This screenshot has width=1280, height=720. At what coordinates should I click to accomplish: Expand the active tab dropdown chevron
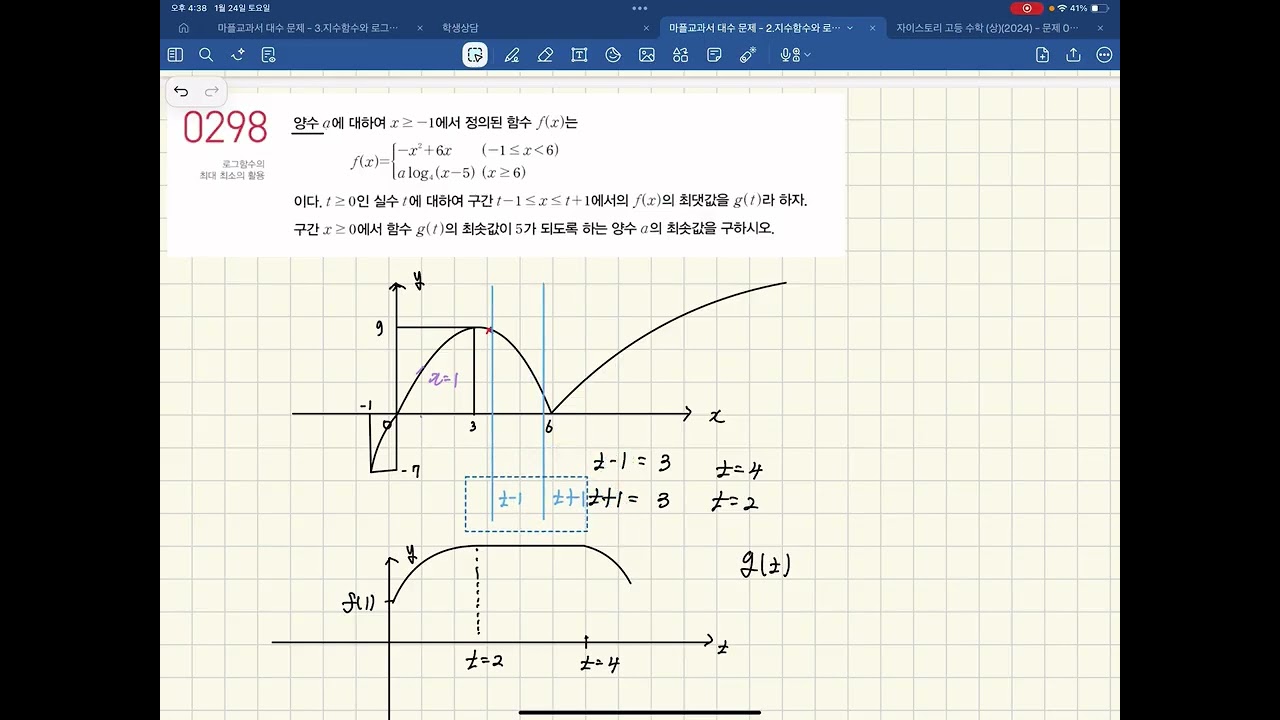click(x=850, y=28)
